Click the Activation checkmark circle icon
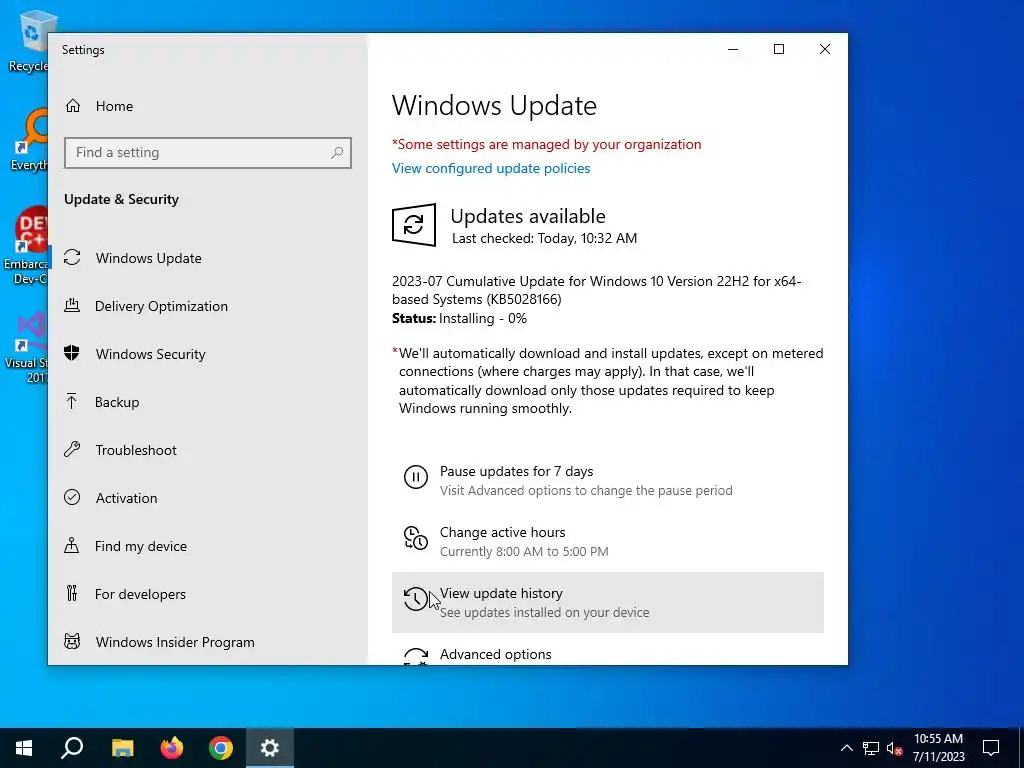1024x768 pixels. point(72,498)
